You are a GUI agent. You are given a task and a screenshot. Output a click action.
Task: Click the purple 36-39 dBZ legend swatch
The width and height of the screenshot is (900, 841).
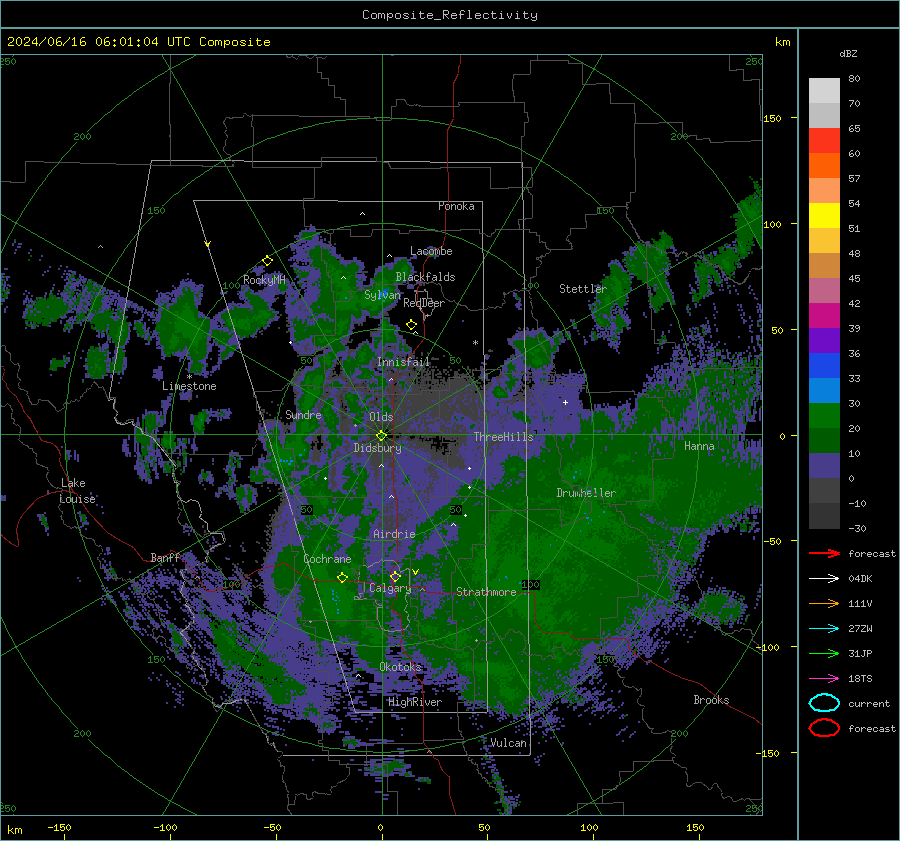pos(824,341)
